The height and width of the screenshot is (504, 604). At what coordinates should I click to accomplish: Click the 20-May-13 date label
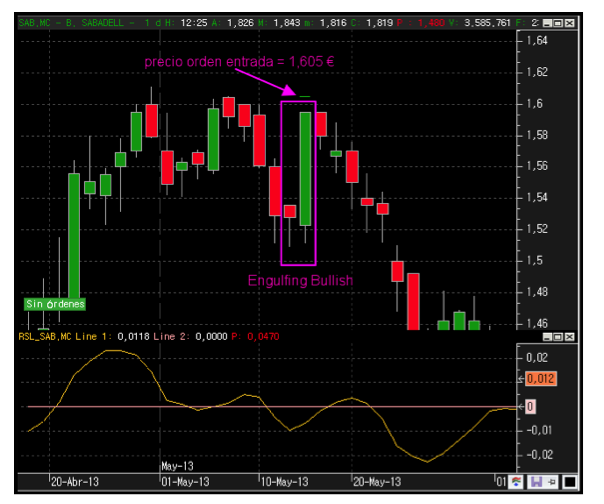(x=377, y=482)
